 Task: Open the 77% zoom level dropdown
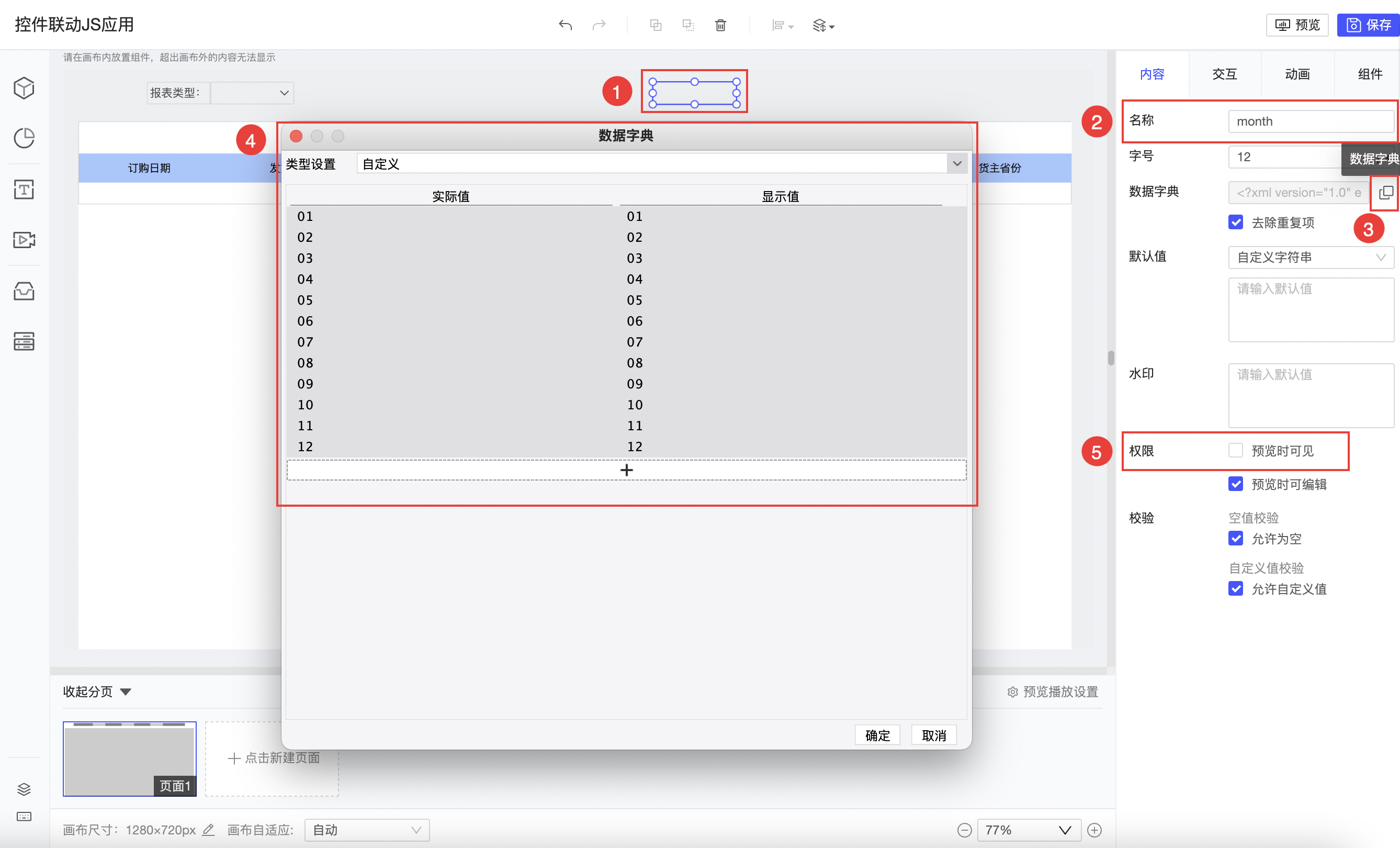tap(1029, 830)
